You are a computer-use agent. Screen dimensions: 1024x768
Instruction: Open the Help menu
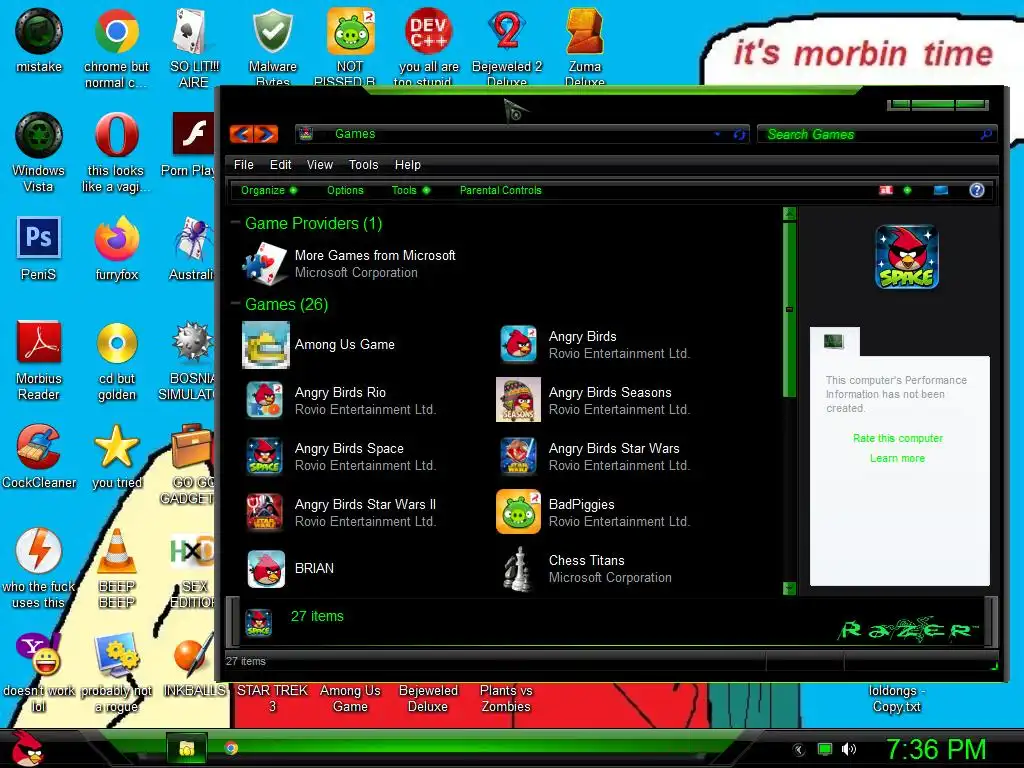[408, 165]
